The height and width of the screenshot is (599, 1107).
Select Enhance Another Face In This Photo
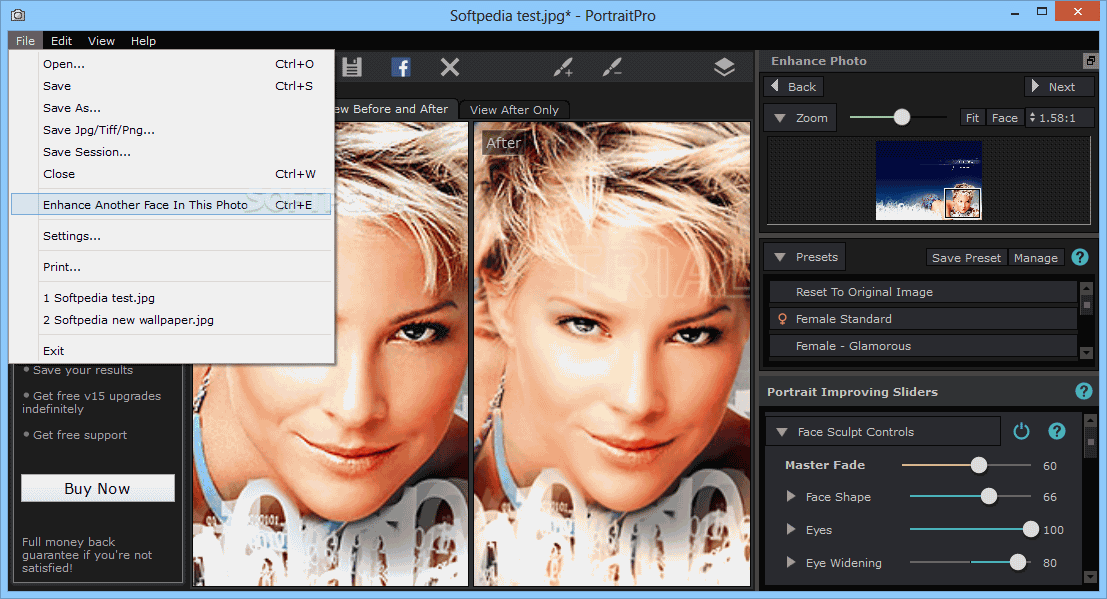172,205
